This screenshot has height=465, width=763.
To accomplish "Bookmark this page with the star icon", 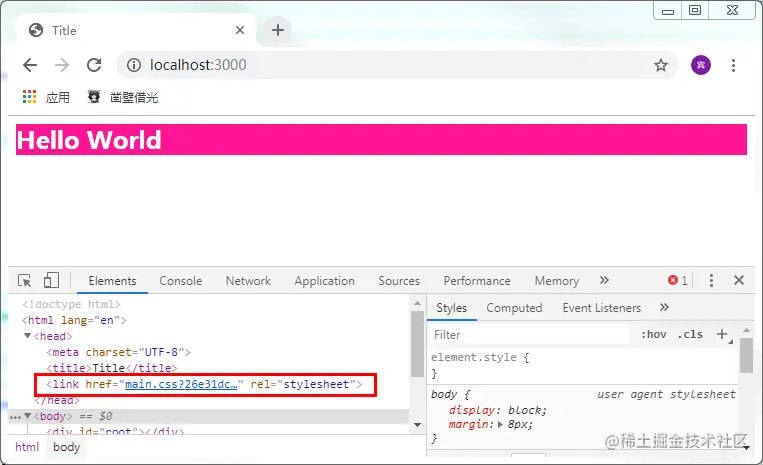I will click(x=660, y=65).
